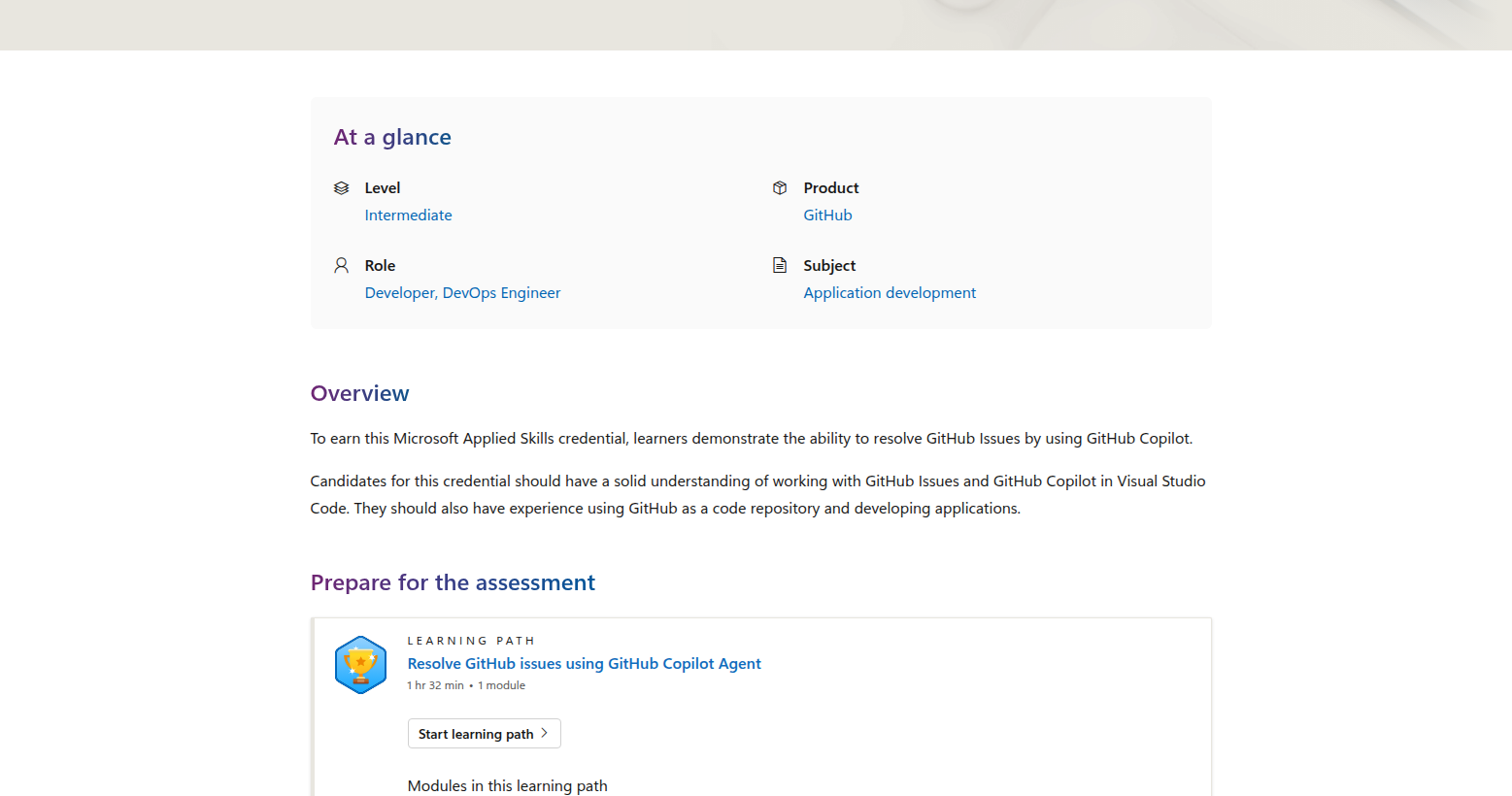1512x796 pixels.
Task: Click the Subject label
Action: [829, 266]
